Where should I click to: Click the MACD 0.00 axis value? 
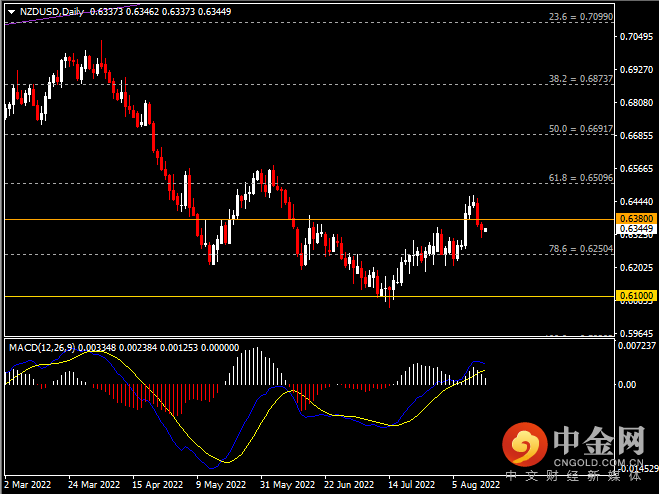(x=627, y=384)
